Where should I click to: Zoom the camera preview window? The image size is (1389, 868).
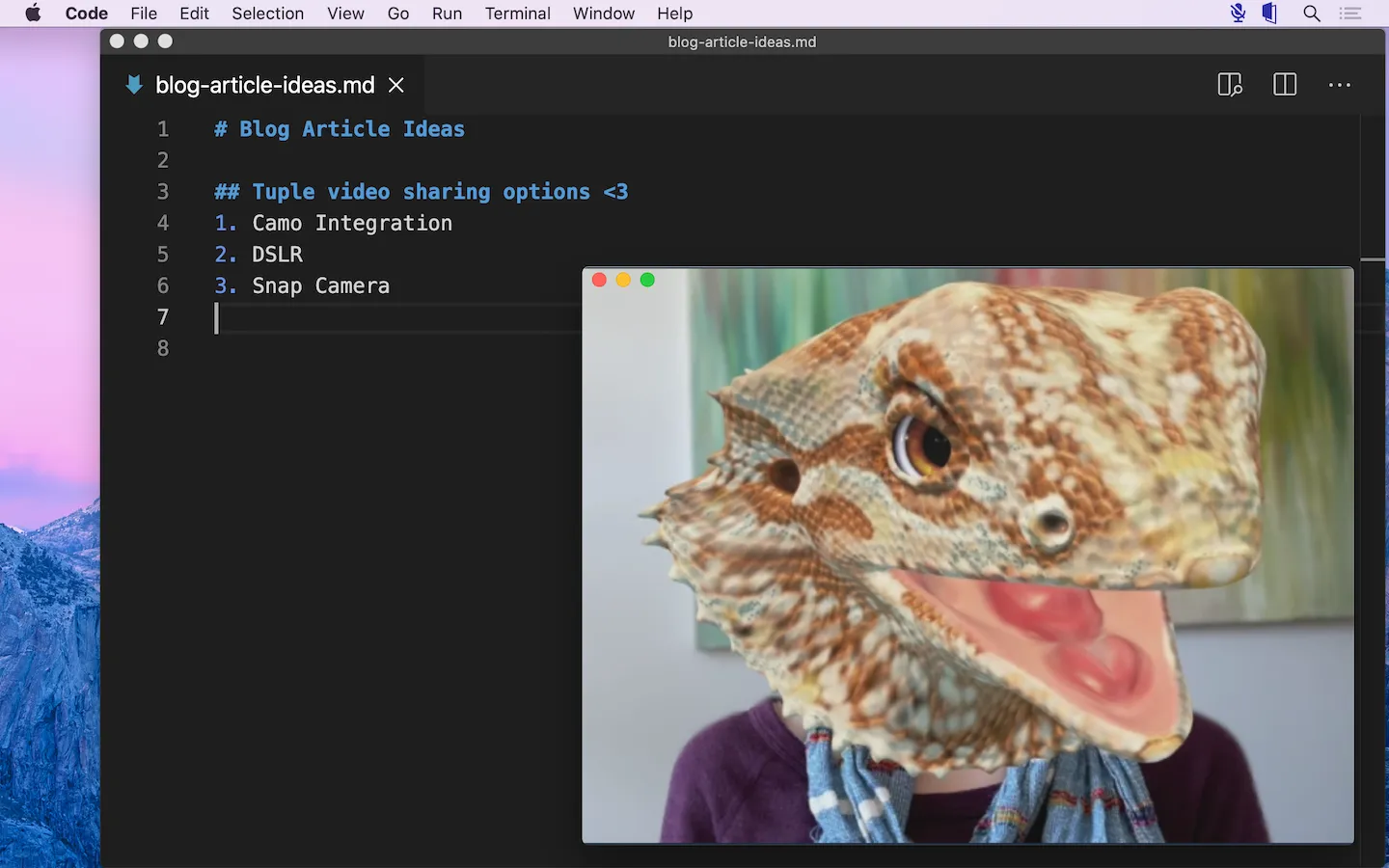pyautogui.click(x=647, y=280)
